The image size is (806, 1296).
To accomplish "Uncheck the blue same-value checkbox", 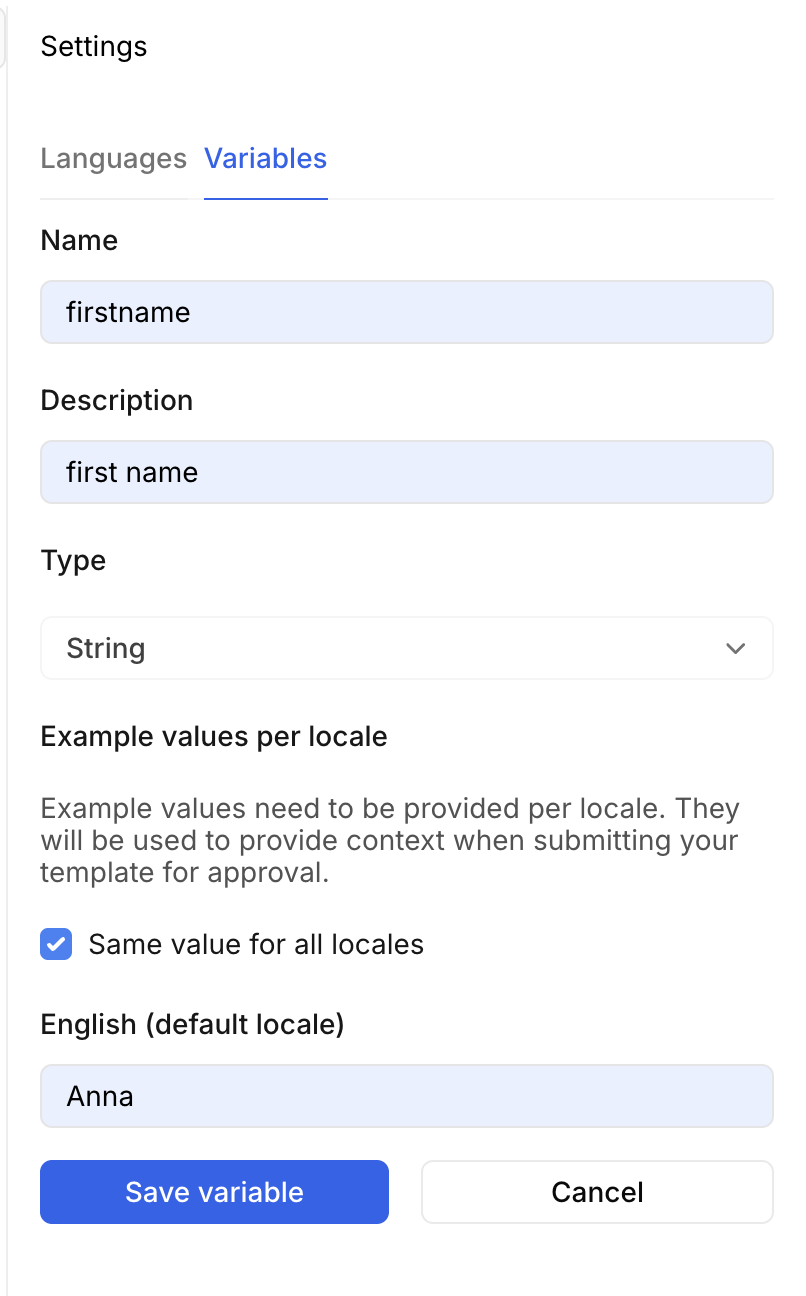I will 56,944.
